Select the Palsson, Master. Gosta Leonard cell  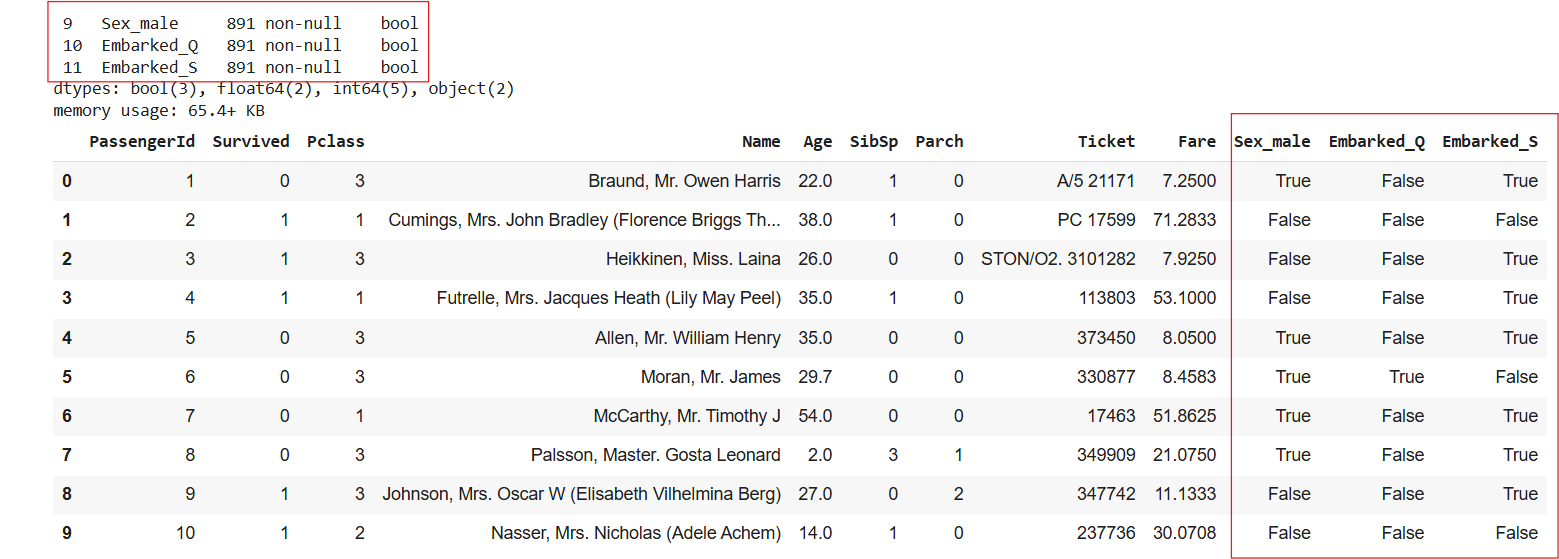tap(655, 455)
